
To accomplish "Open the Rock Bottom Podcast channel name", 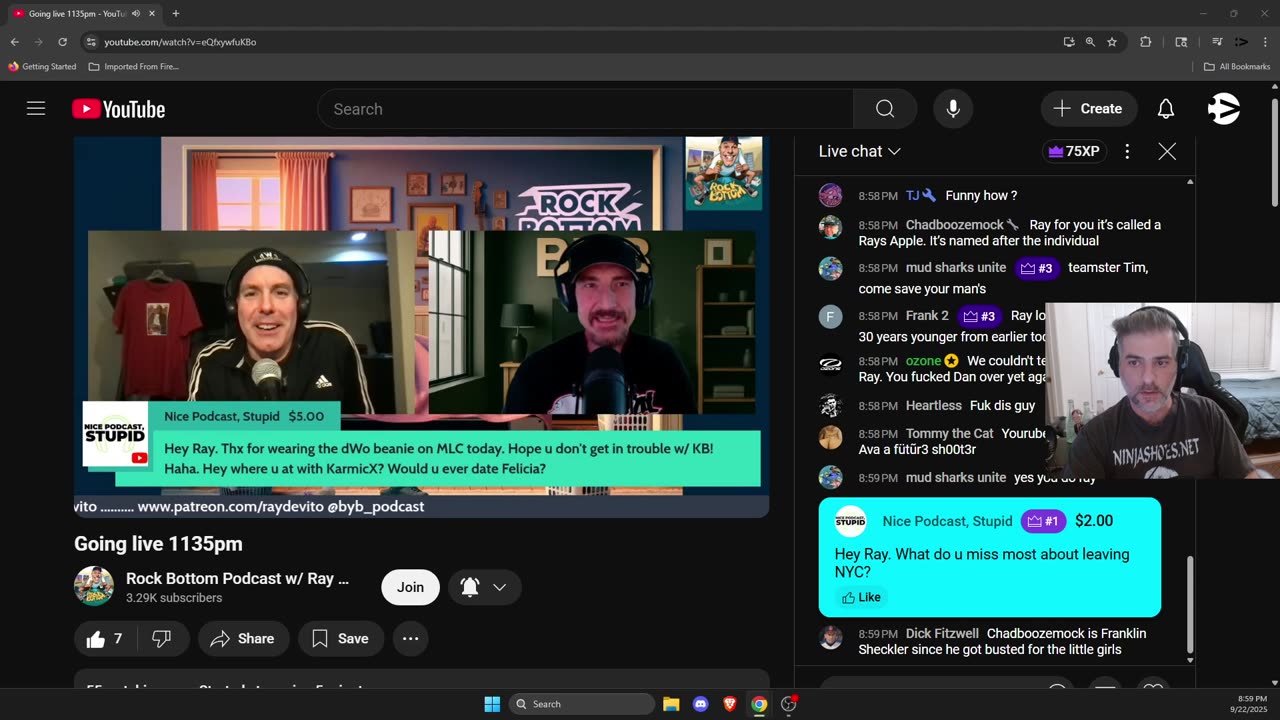I will tap(237, 579).
